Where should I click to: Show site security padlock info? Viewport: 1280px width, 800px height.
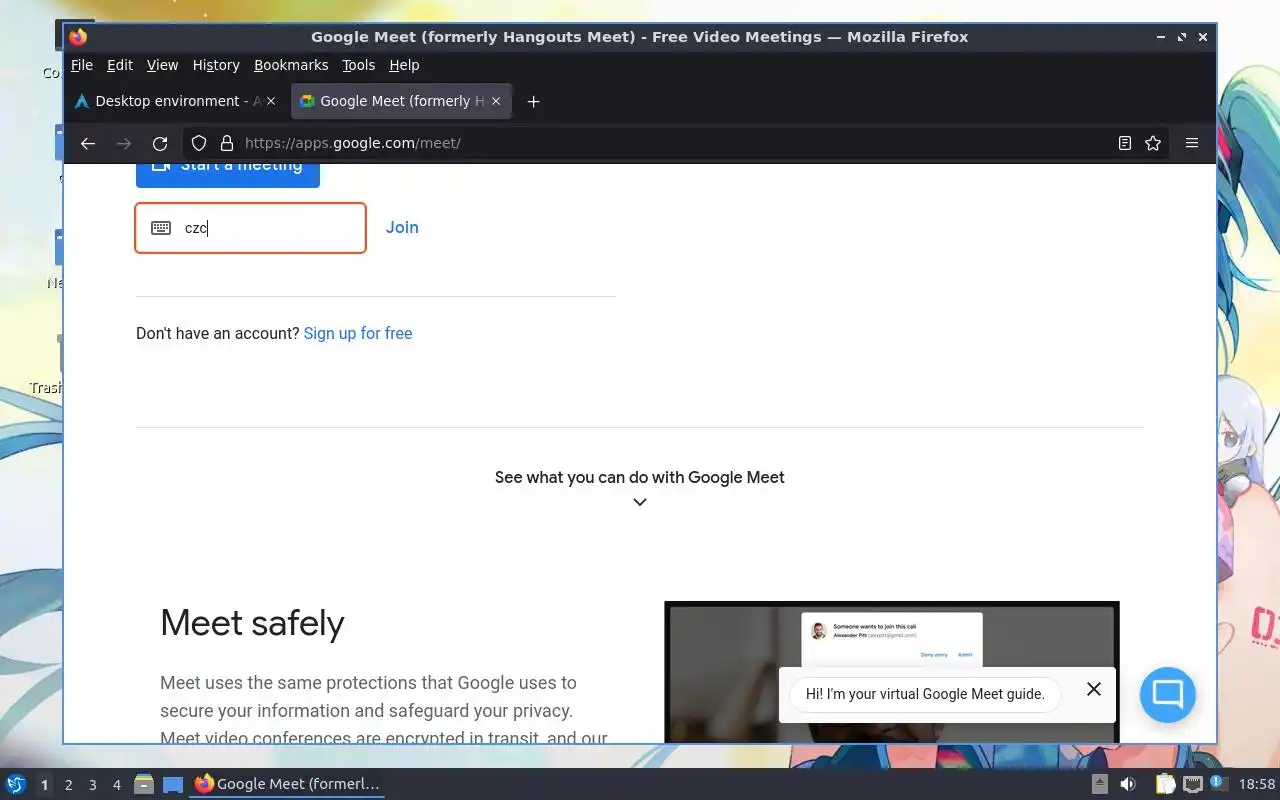click(227, 143)
